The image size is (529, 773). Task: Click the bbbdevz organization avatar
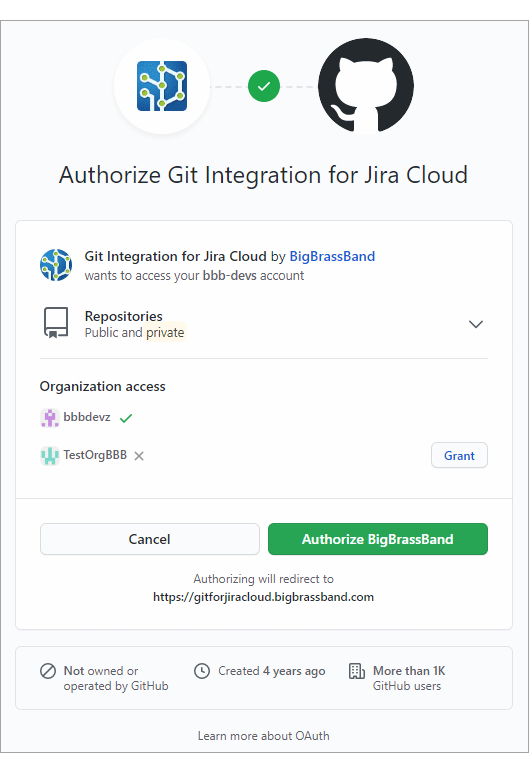(49, 418)
